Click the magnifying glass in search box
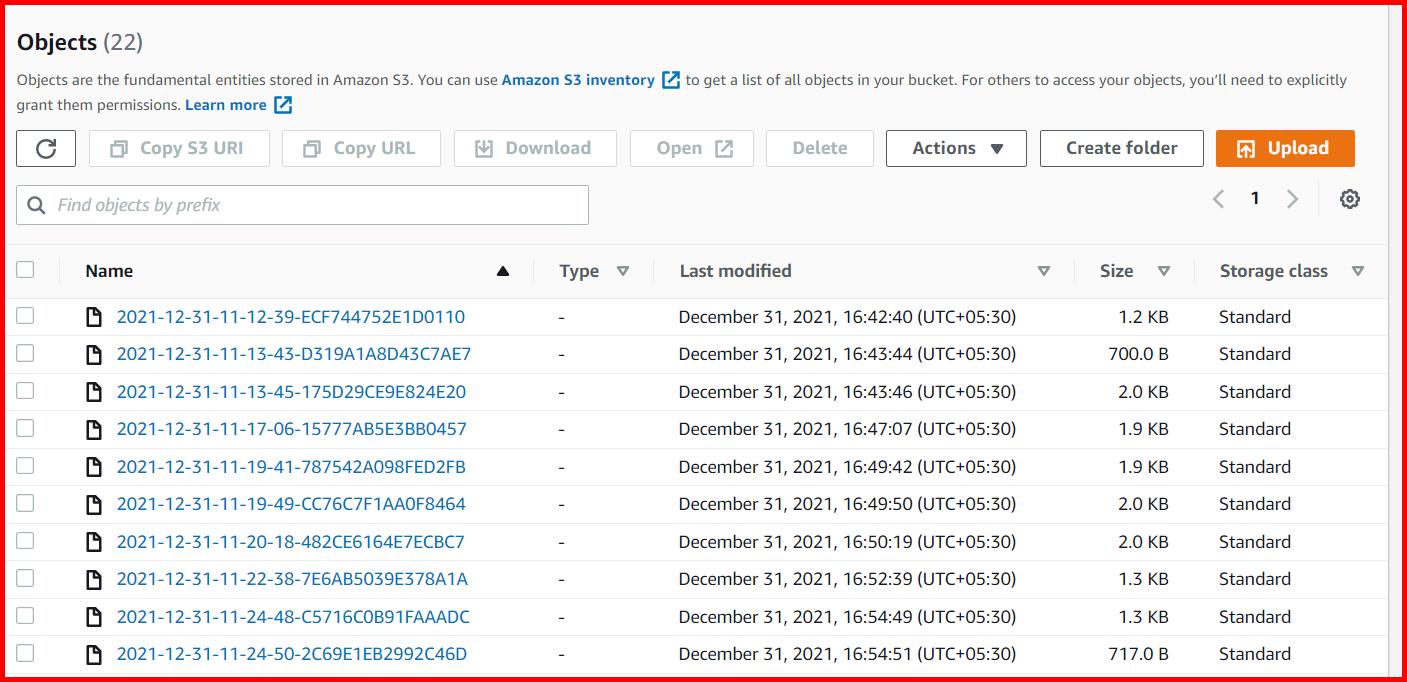1407x682 pixels. 36,205
